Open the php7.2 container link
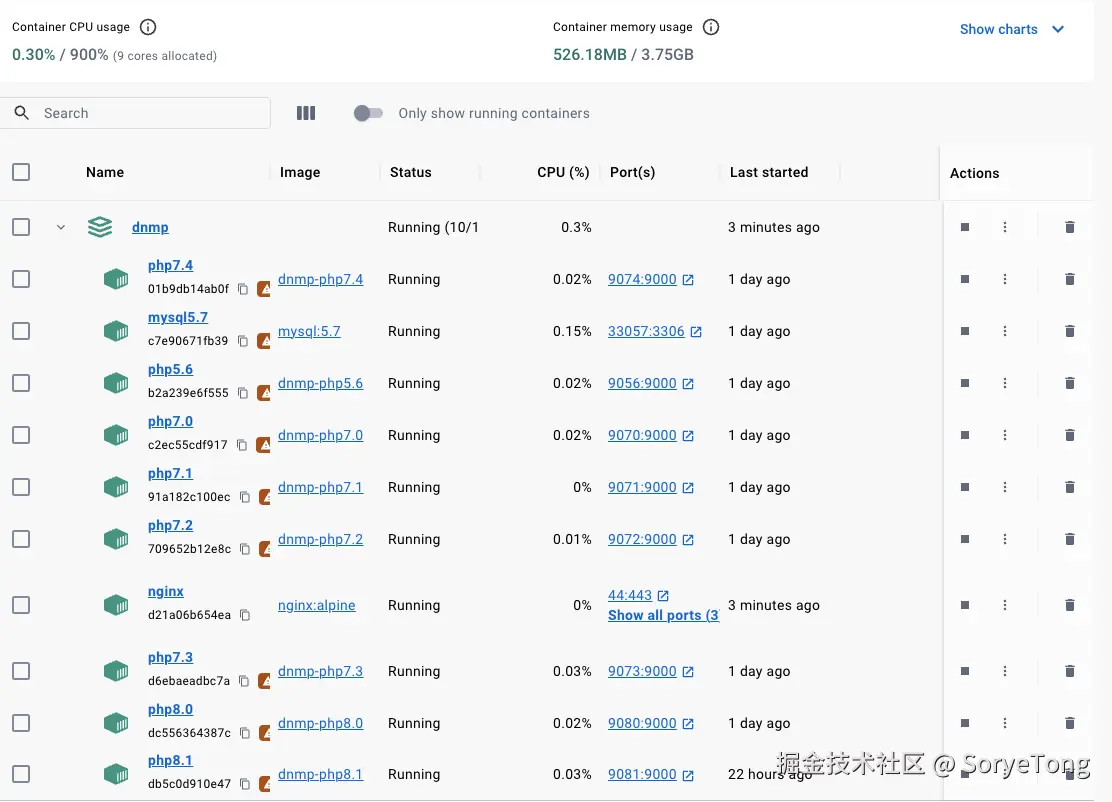This screenshot has width=1112, height=802. point(170,525)
